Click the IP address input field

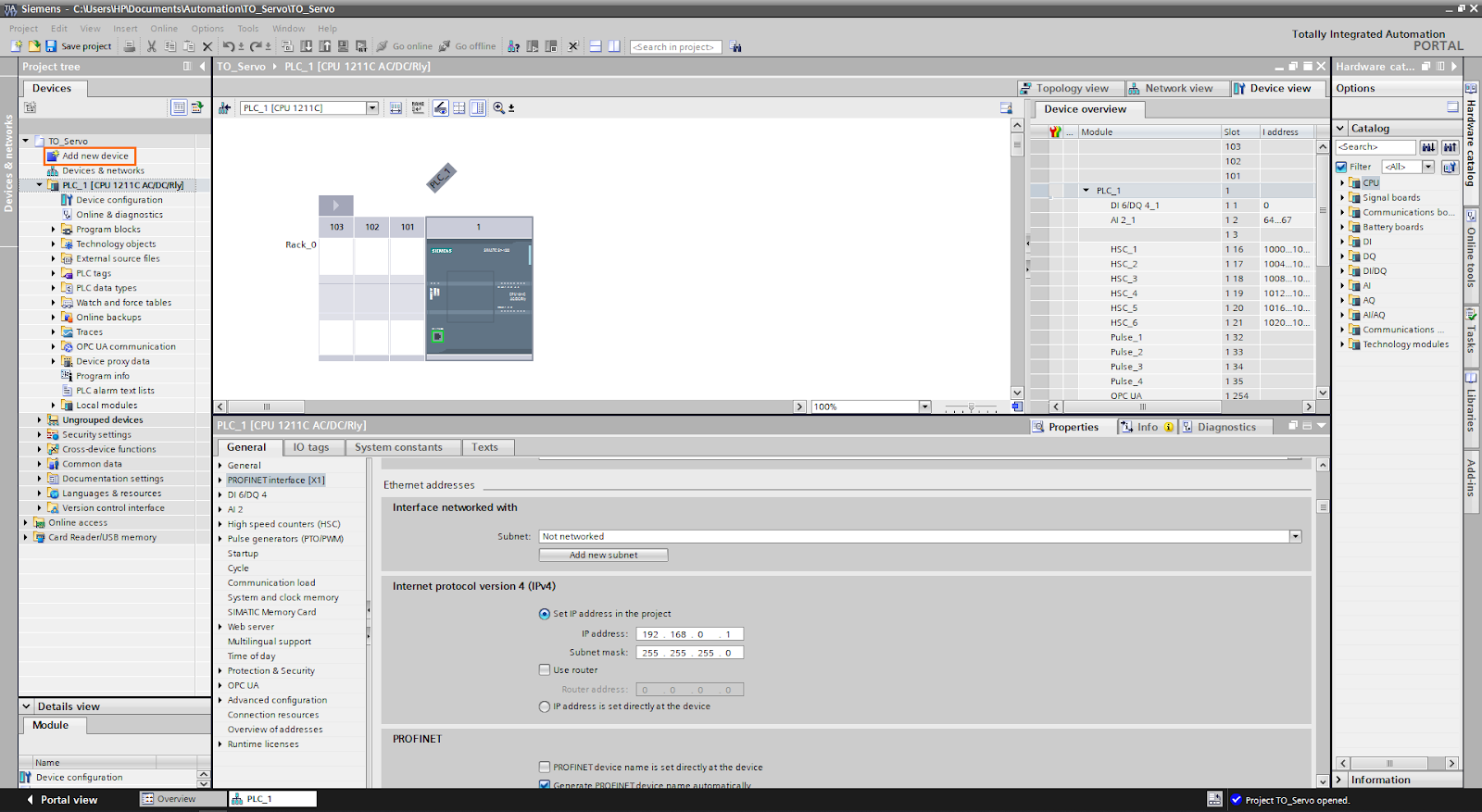click(x=690, y=634)
